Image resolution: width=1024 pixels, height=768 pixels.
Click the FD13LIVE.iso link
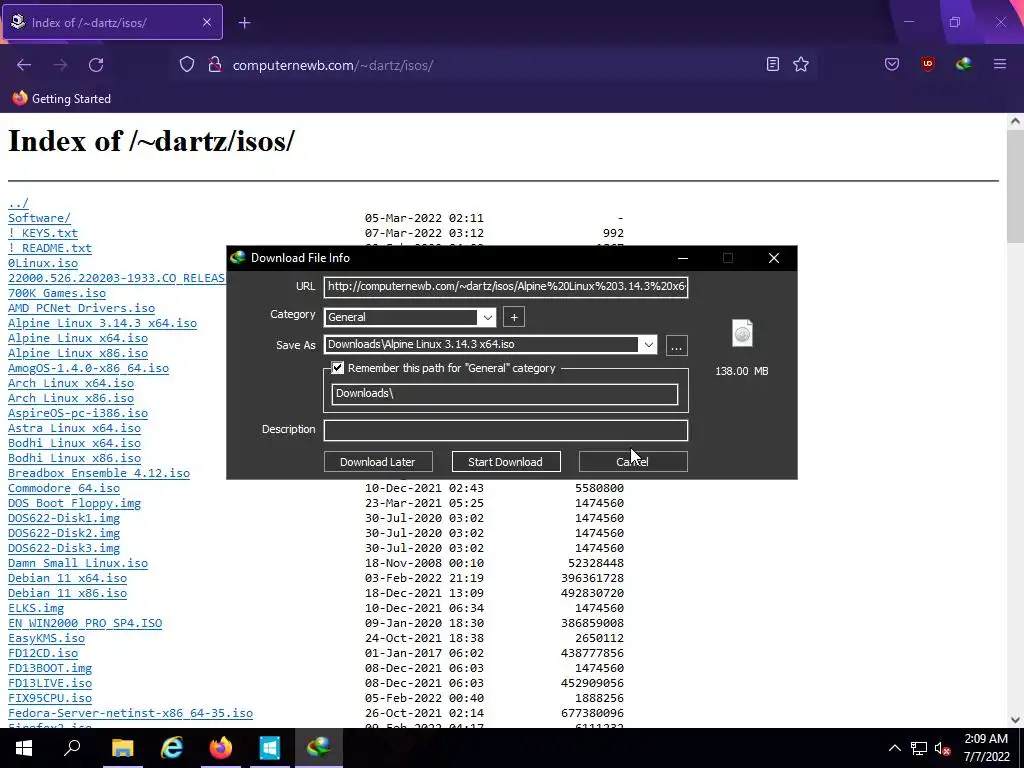[x=50, y=684]
